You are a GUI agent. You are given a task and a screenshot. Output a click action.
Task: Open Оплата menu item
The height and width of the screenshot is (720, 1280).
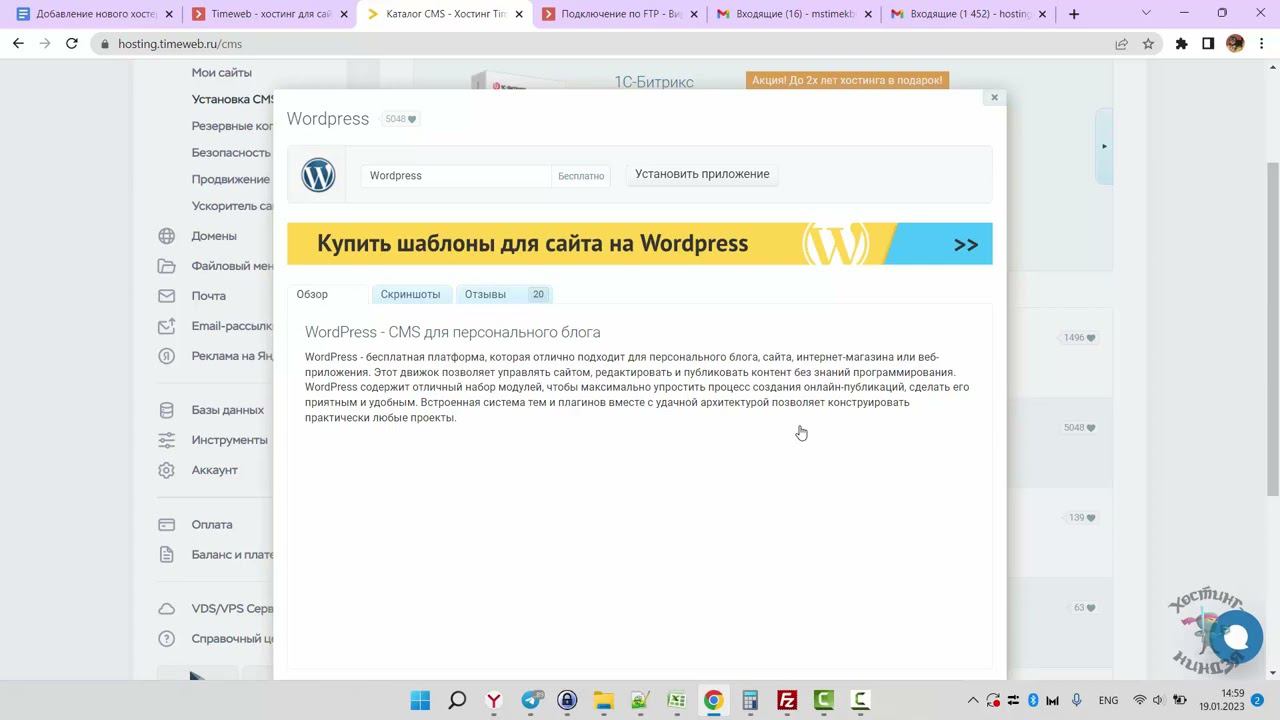click(x=212, y=524)
